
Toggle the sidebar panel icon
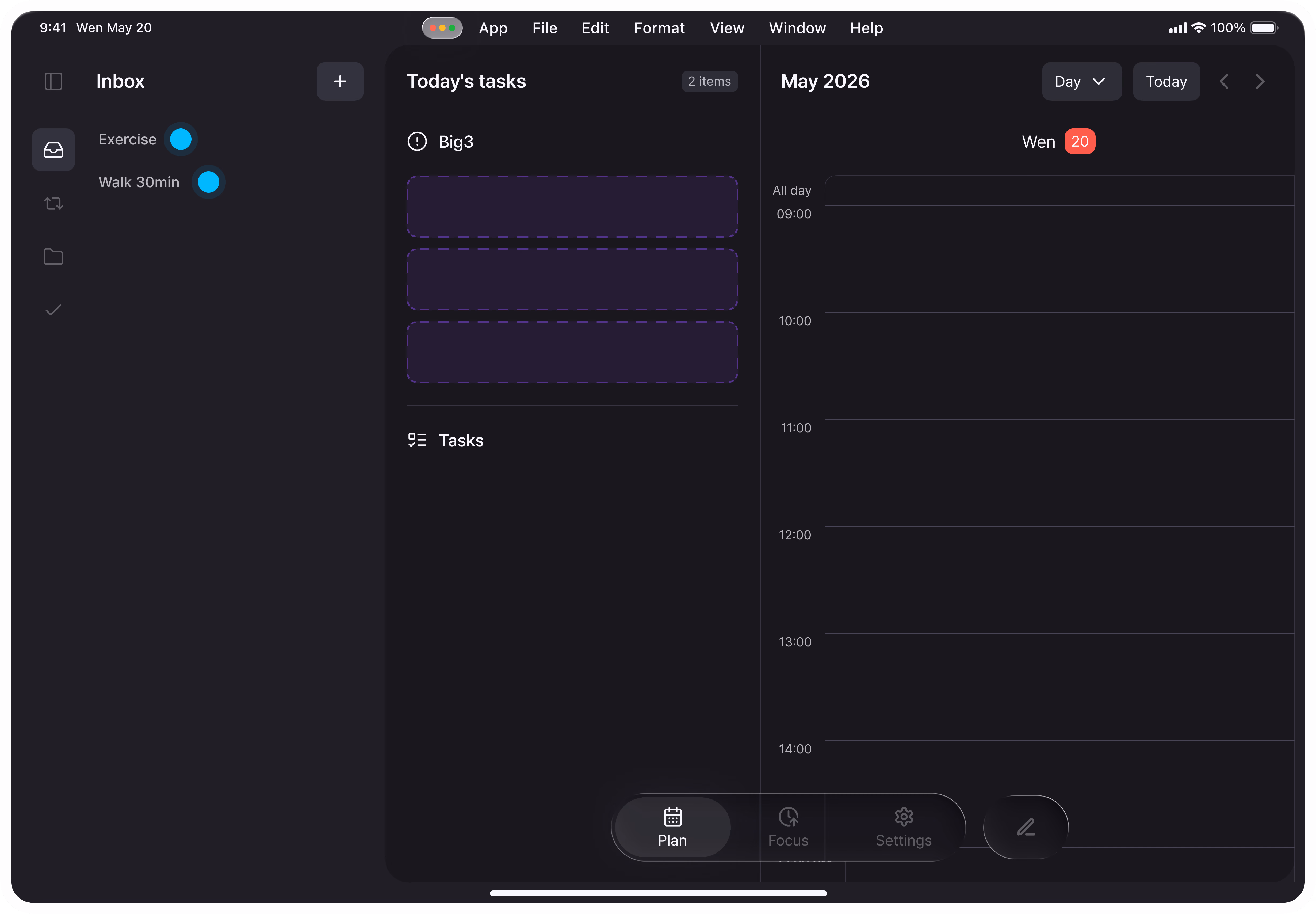[53, 81]
